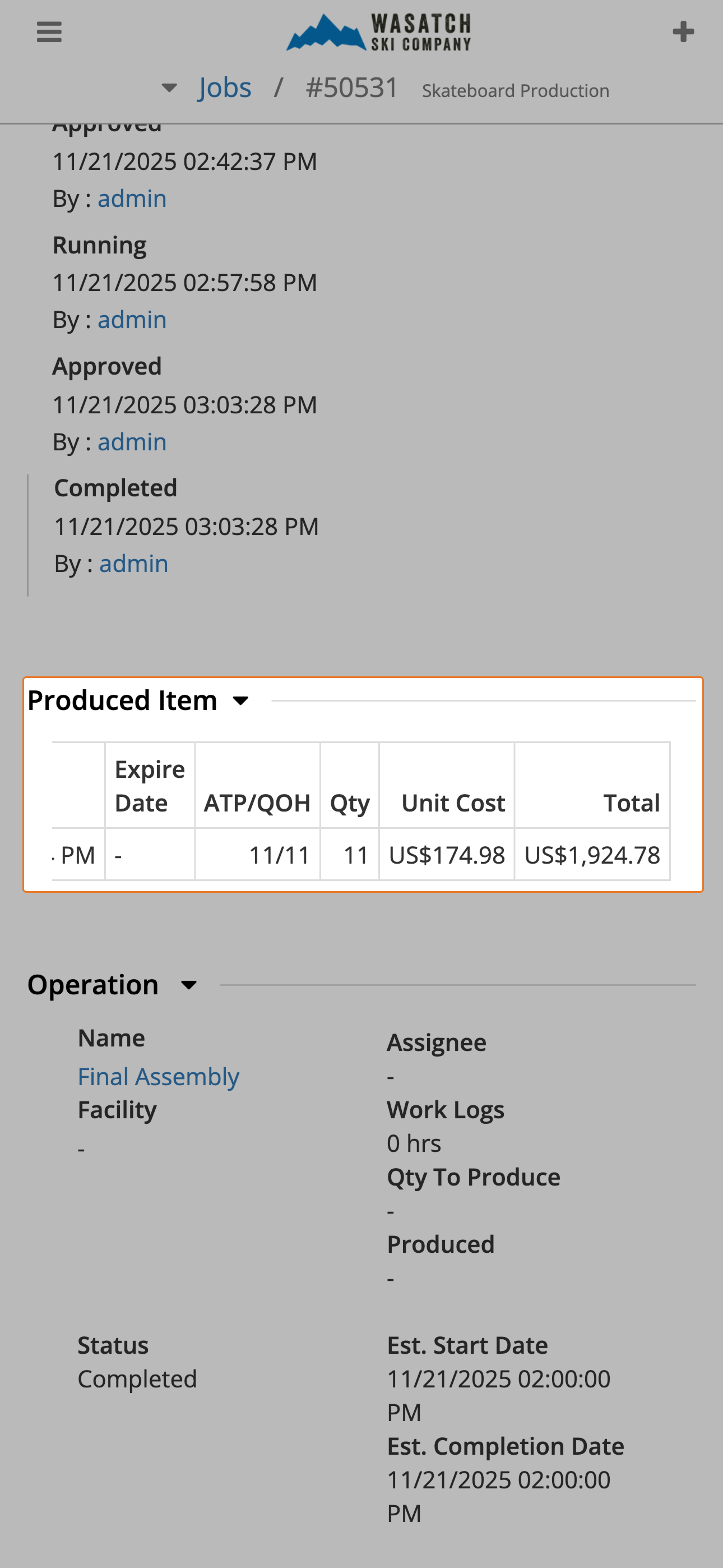The height and width of the screenshot is (1568, 723).
Task: Click admin link under the second Approved entry
Action: point(132,441)
